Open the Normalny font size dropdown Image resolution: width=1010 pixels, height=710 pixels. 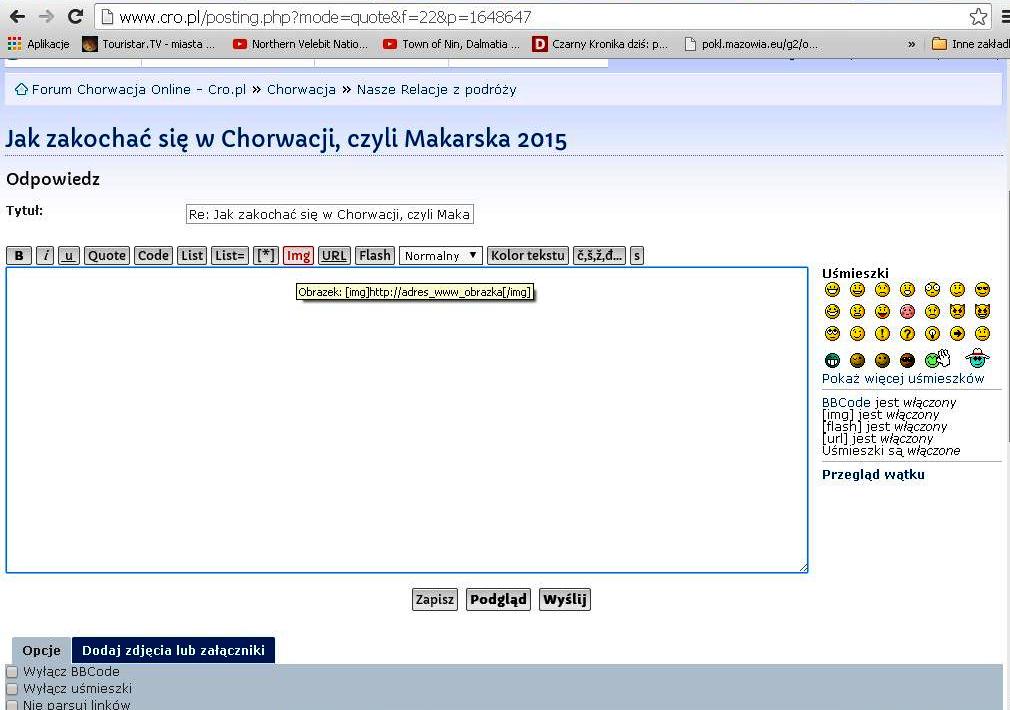[440, 256]
